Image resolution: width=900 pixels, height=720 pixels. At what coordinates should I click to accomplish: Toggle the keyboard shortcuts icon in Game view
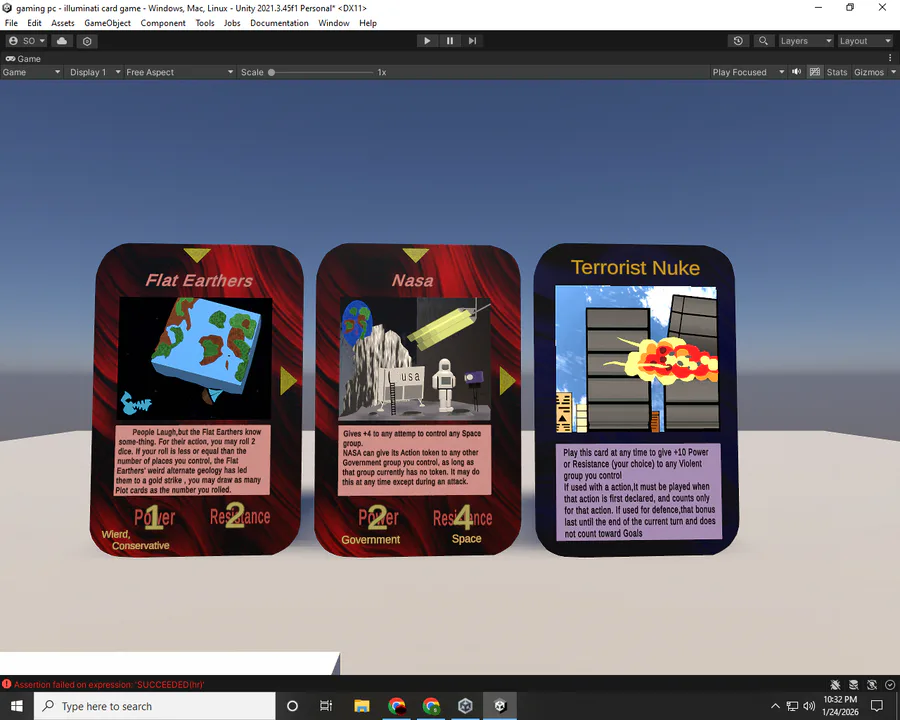[x=814, y=72]
